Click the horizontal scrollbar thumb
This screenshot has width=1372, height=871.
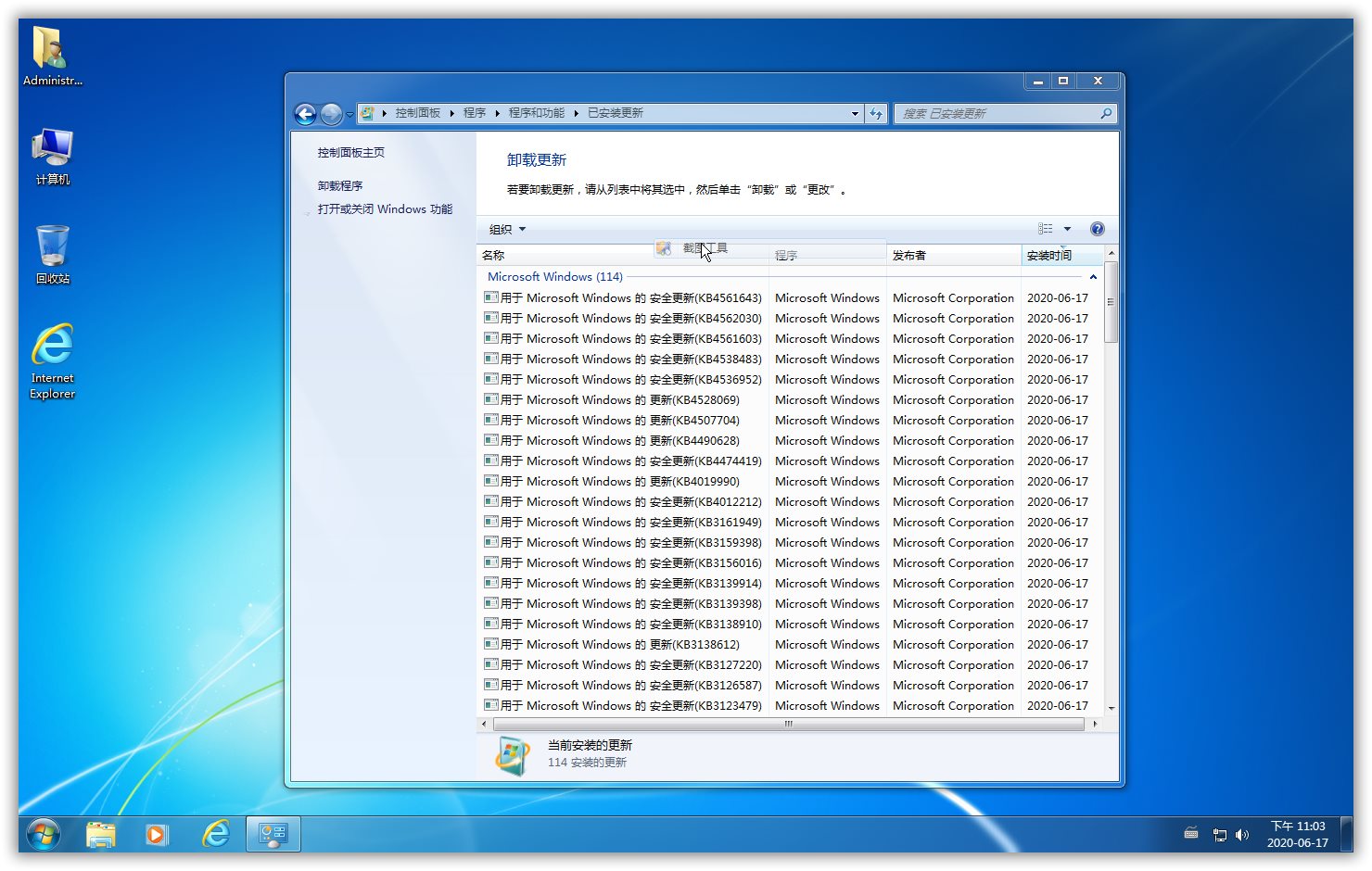point(788,724)
